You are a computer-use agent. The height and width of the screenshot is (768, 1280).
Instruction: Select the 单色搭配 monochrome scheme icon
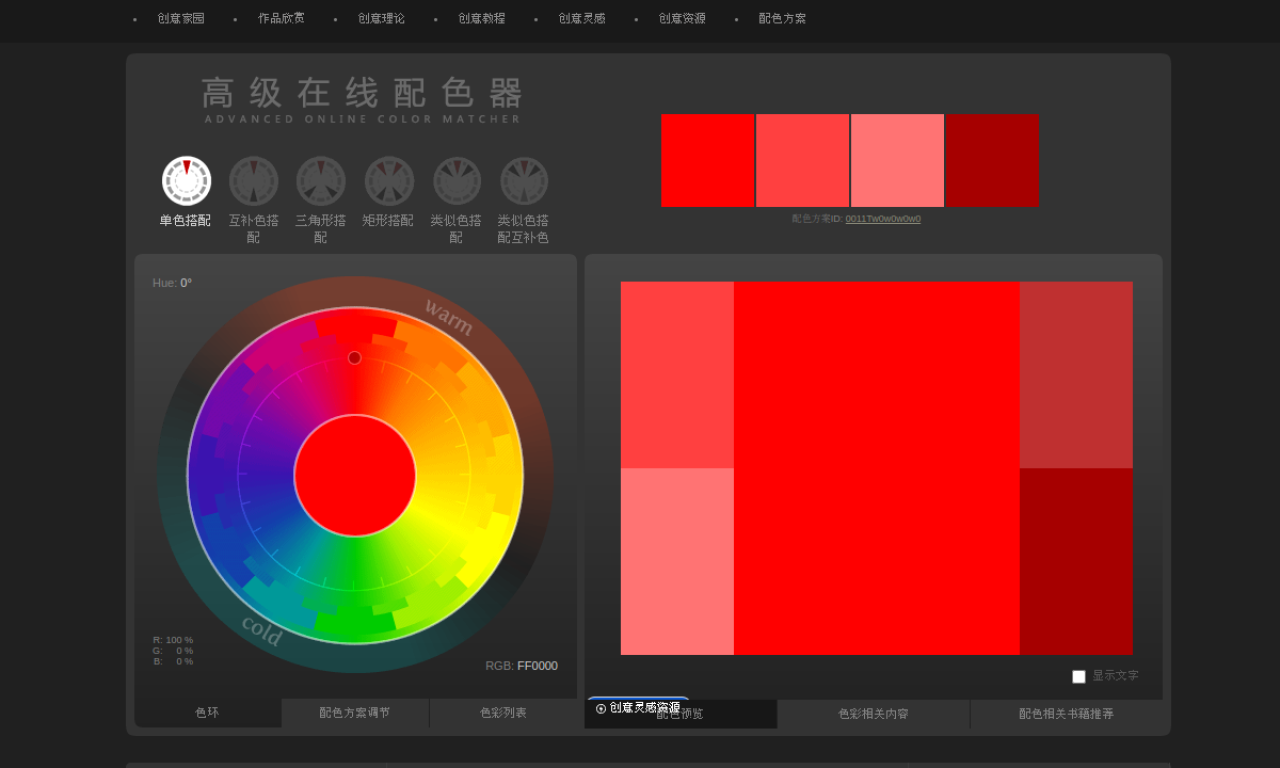pos(186,181)
